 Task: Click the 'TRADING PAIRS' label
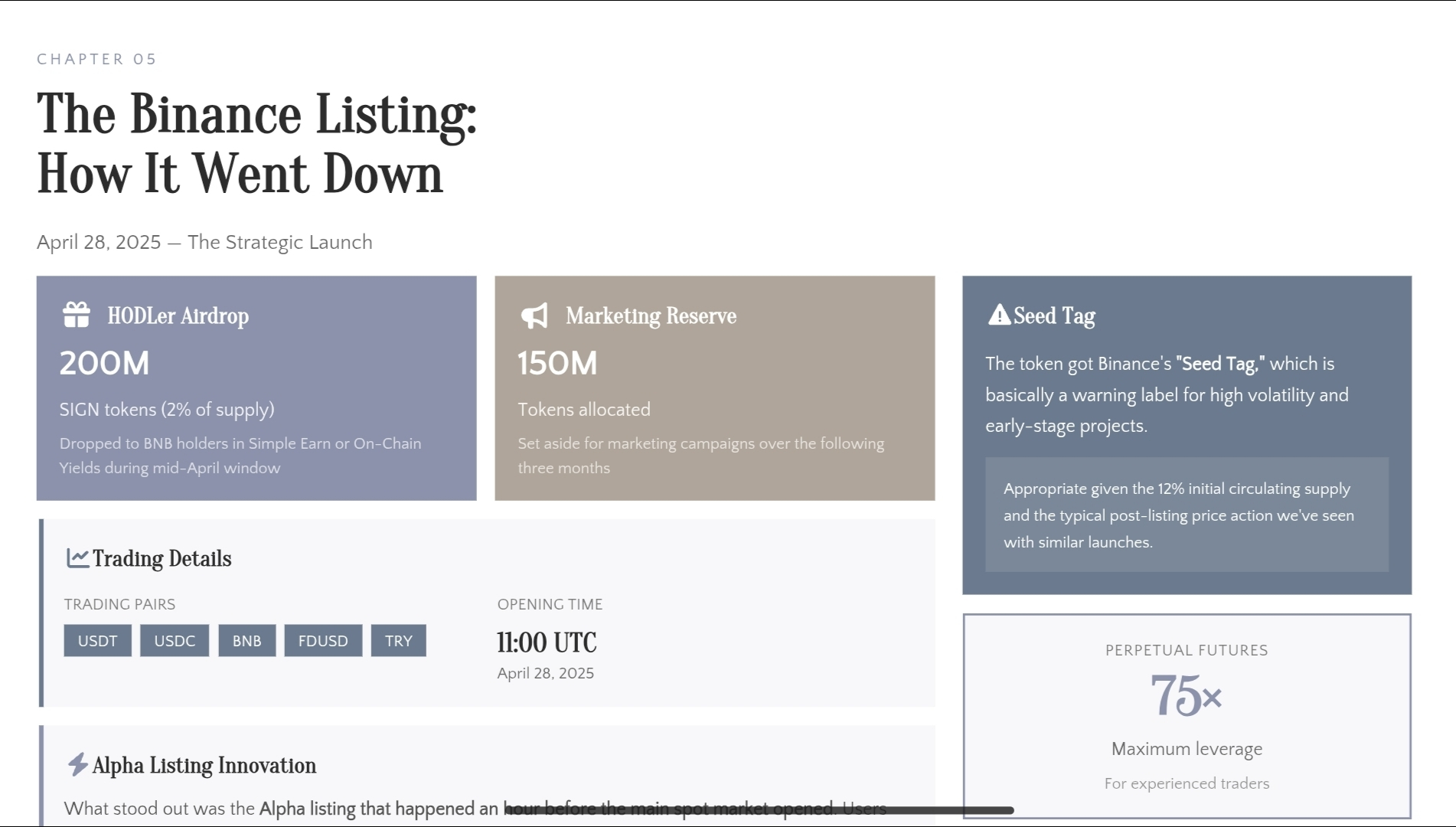pos(120,604)
